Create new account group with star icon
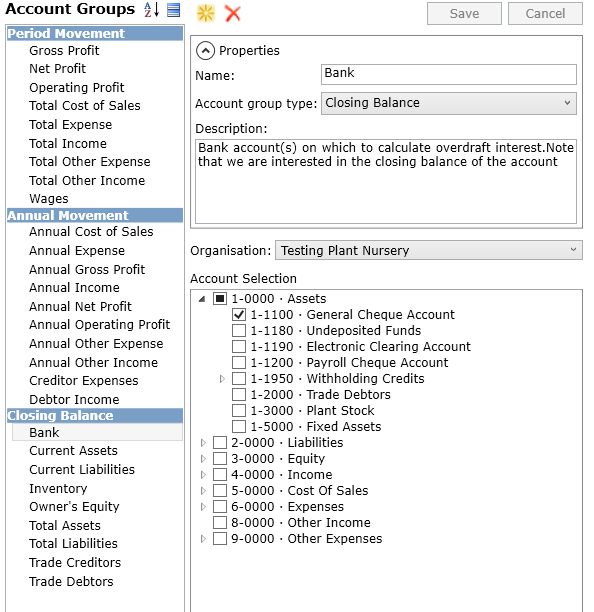594x612 pixels. [x=206, y=13]
